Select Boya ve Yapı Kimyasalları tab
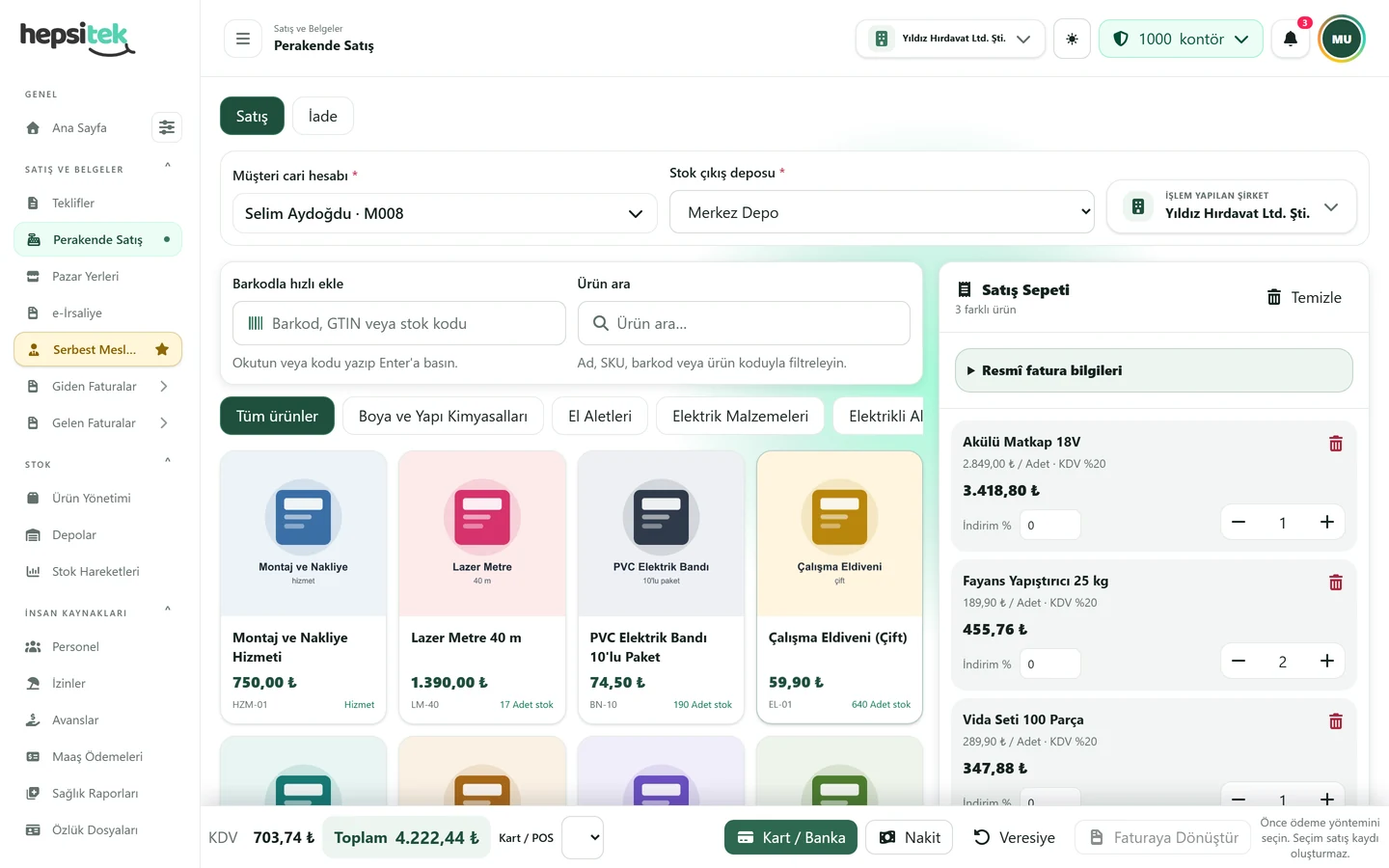This screenshot has height=868, width=1389. pos(443,416)
